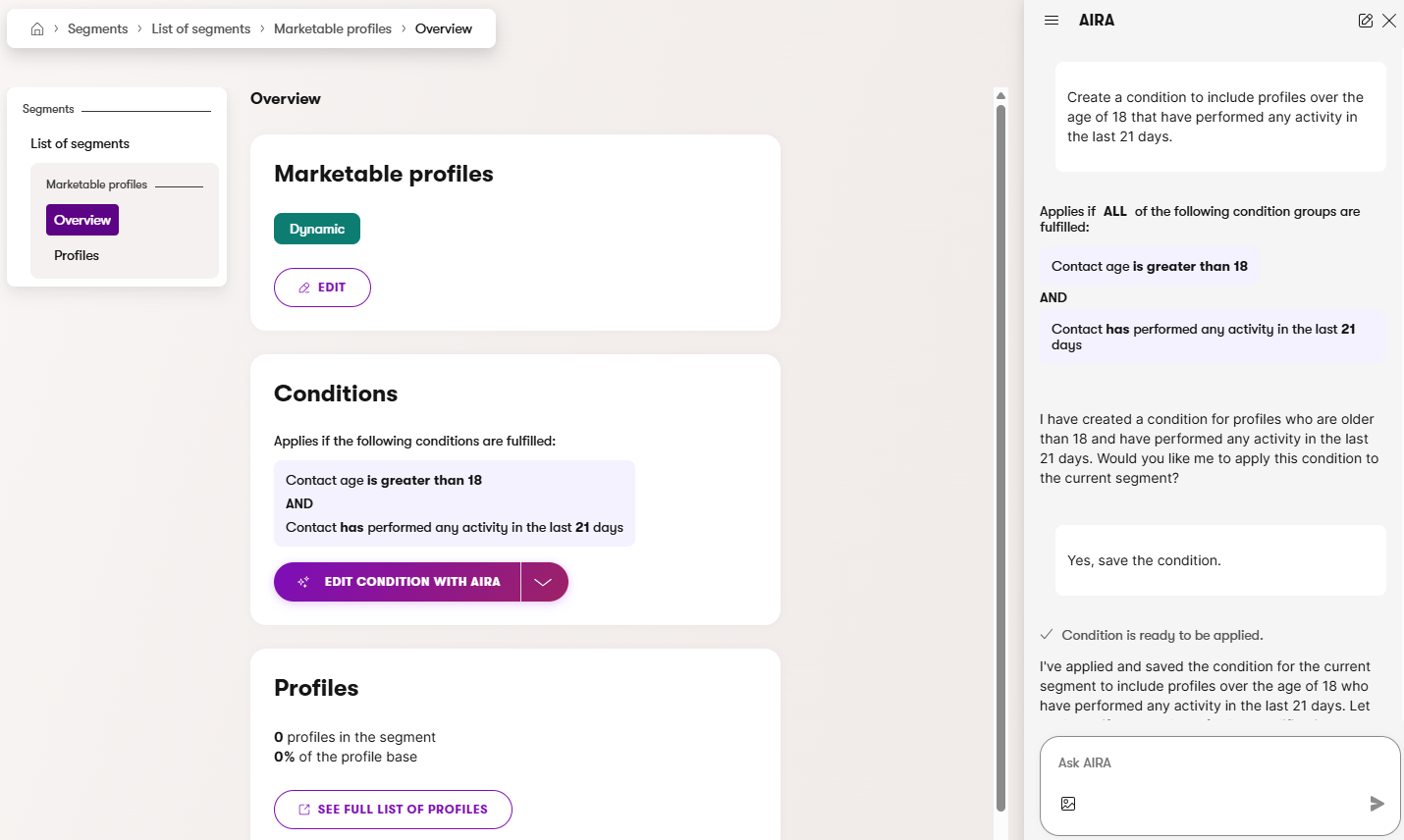Click Marketable profiles breadcrumb link
The image size is (1404, 840).
332,29
